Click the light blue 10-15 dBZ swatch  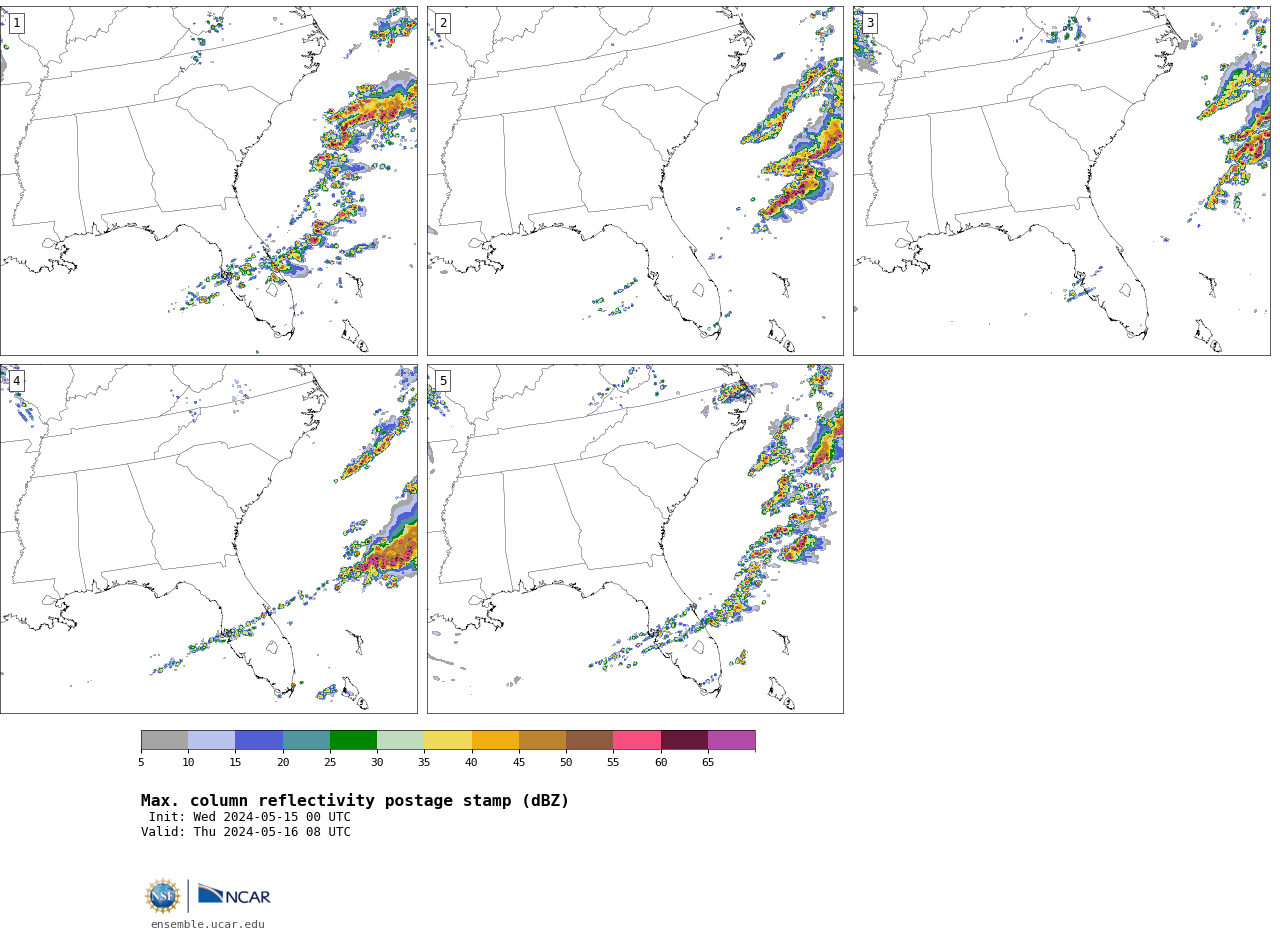point(211,740)
